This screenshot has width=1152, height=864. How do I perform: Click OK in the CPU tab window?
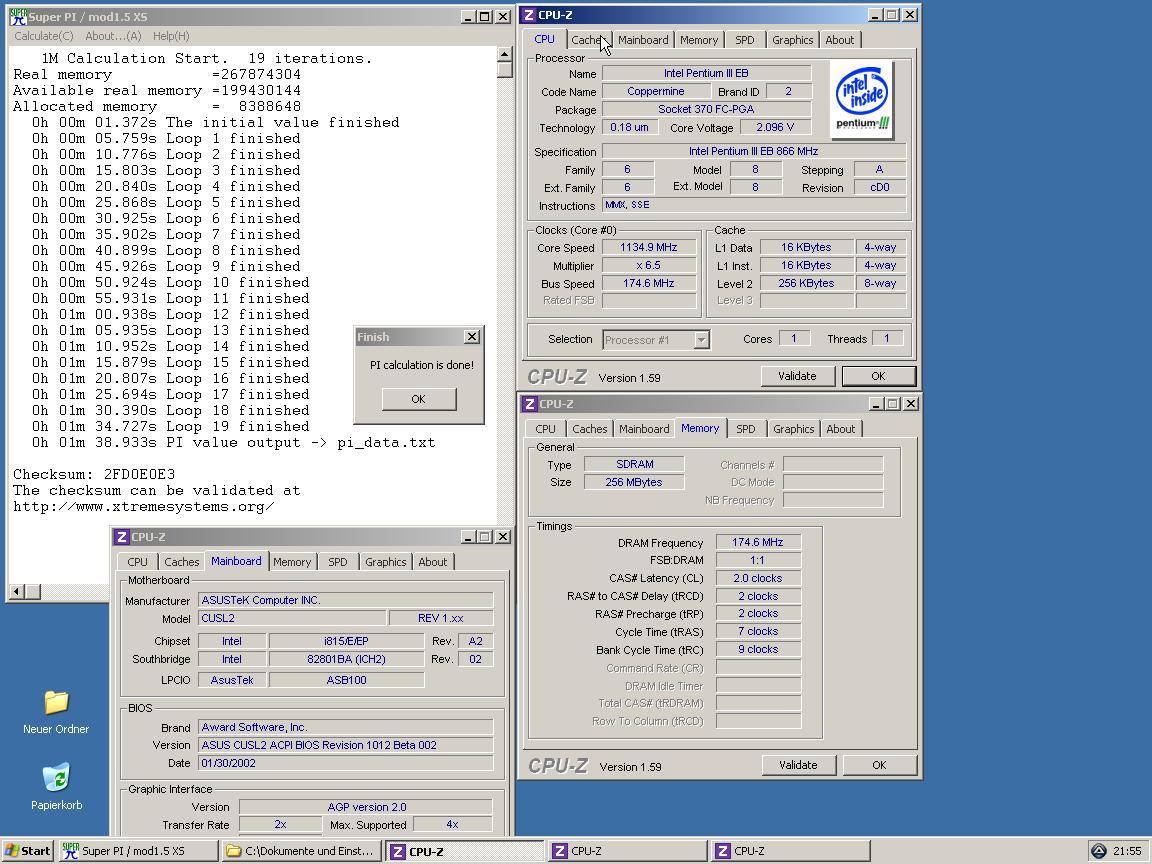879,376
